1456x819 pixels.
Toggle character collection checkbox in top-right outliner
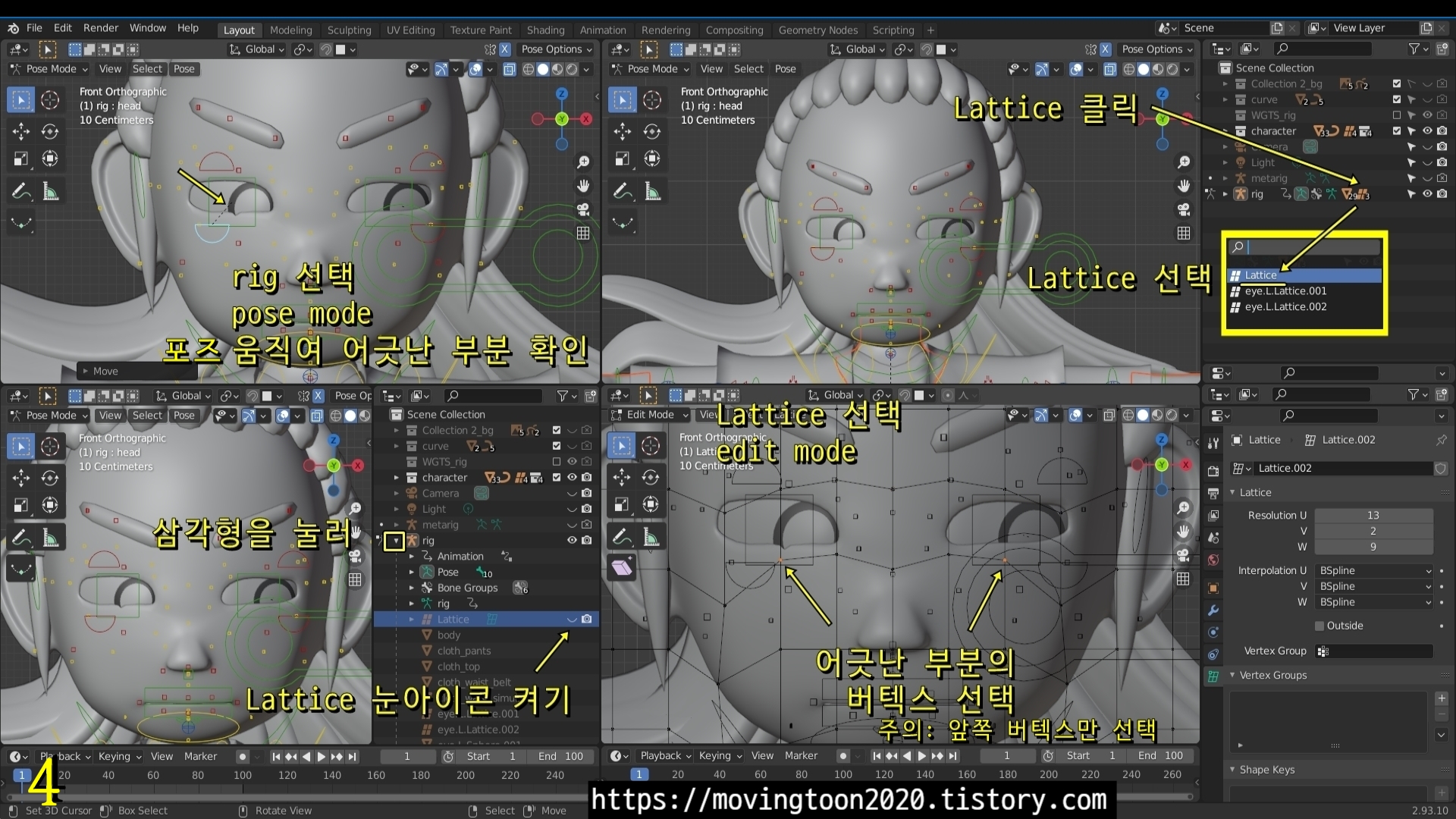pos(1397,131)
